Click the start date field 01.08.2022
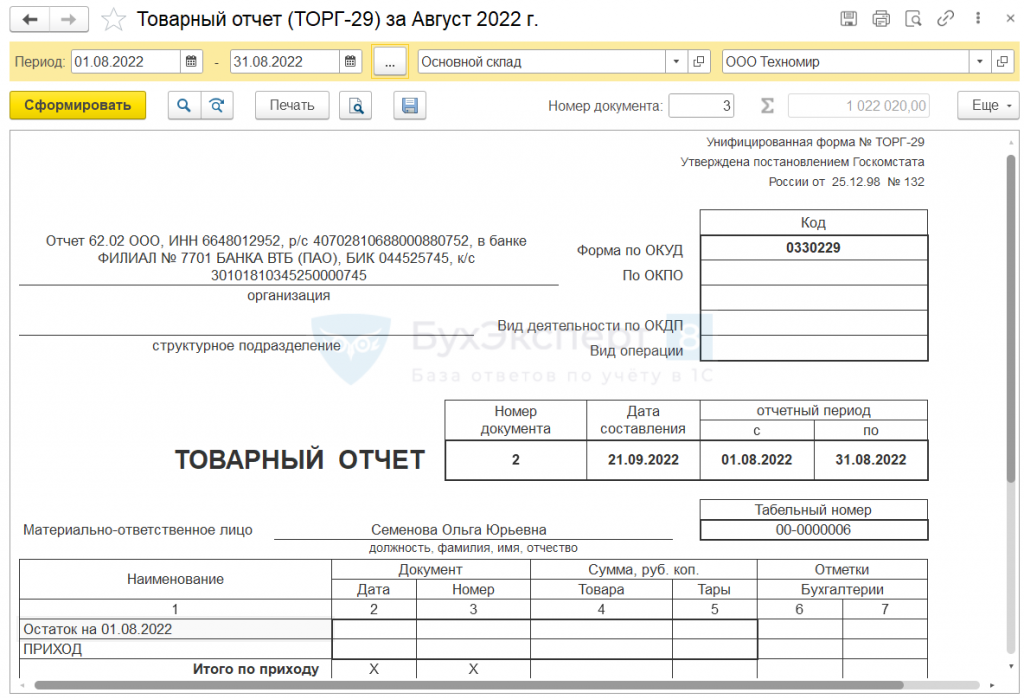 pos(125,61)
